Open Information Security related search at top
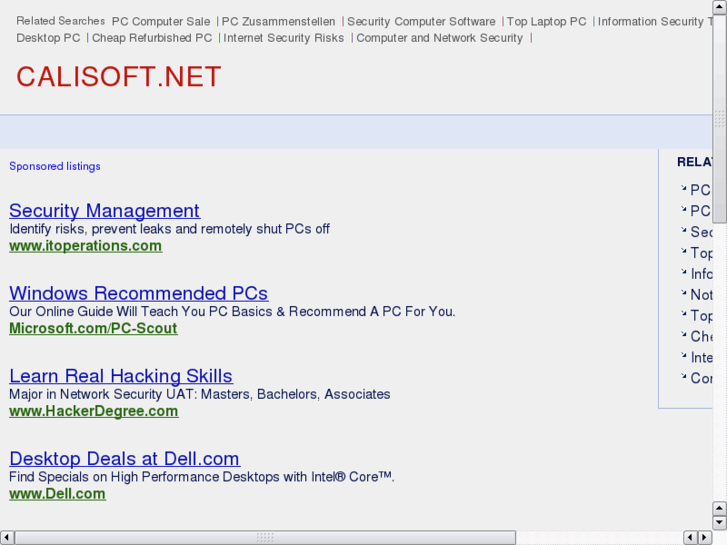 655,21
